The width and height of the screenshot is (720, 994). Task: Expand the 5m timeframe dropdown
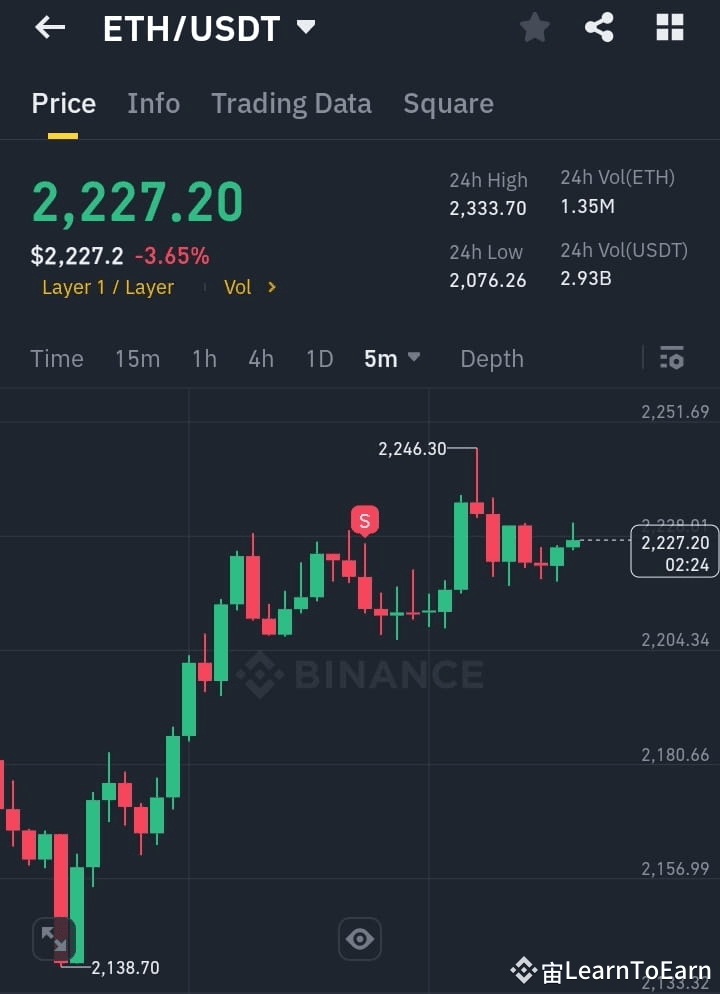[x=392, y=358]
